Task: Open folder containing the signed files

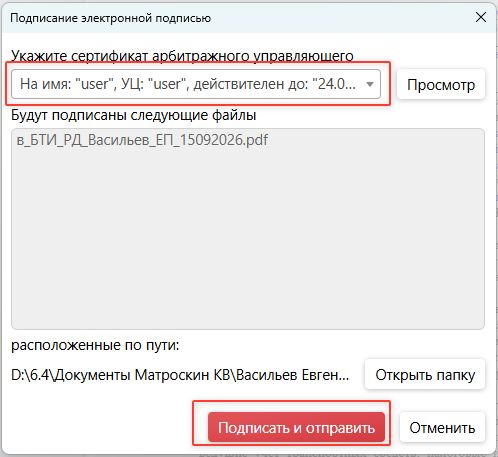Action: pyautogui.click(x=425, y=375)
